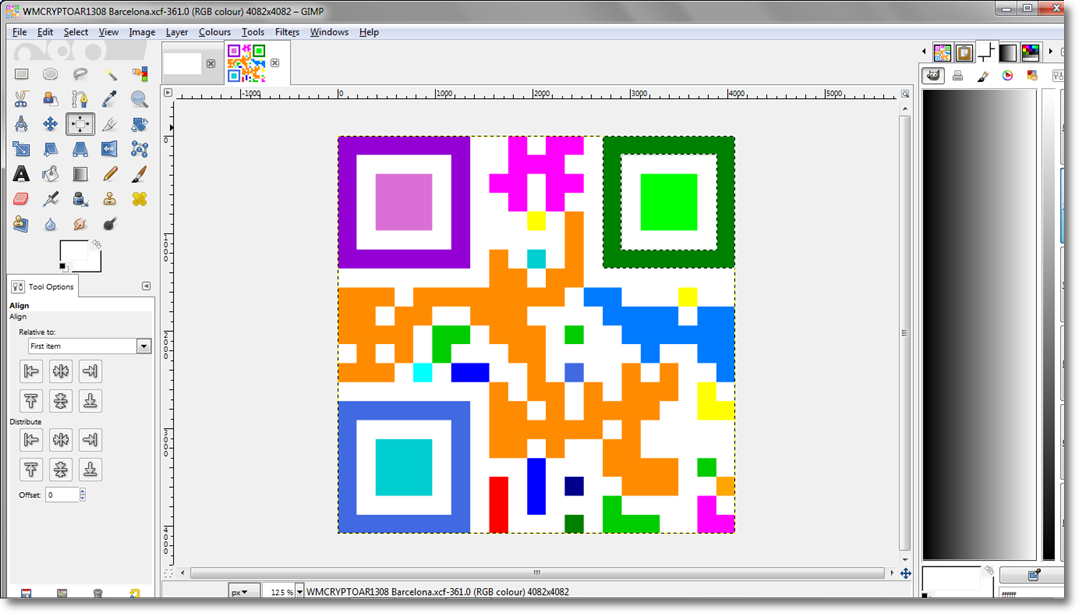Image resolution: width=1080 pixels, height=615 pixels.
Task: Align top edge of target
Action: click(x=31, y=401)
